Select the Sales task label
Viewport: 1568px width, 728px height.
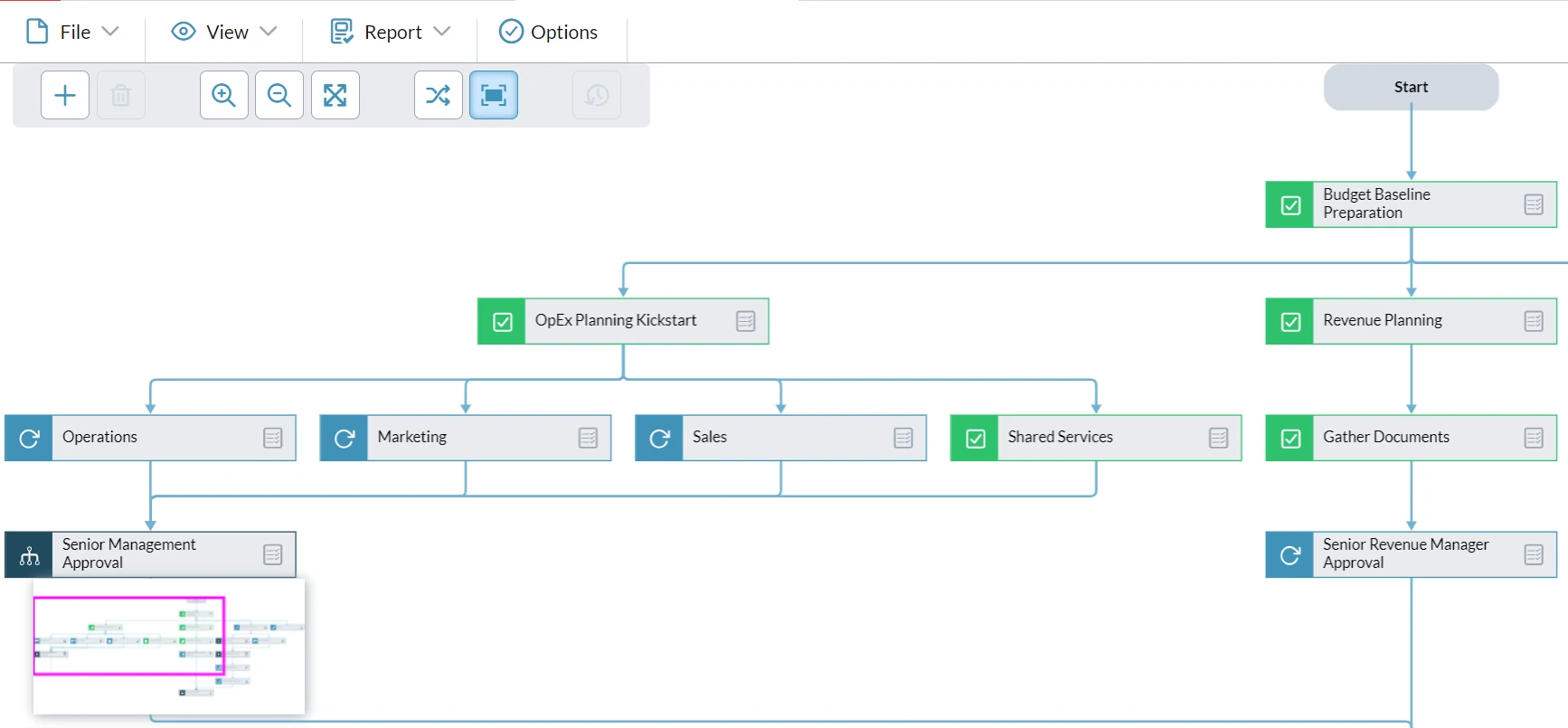tap(710, 437)
